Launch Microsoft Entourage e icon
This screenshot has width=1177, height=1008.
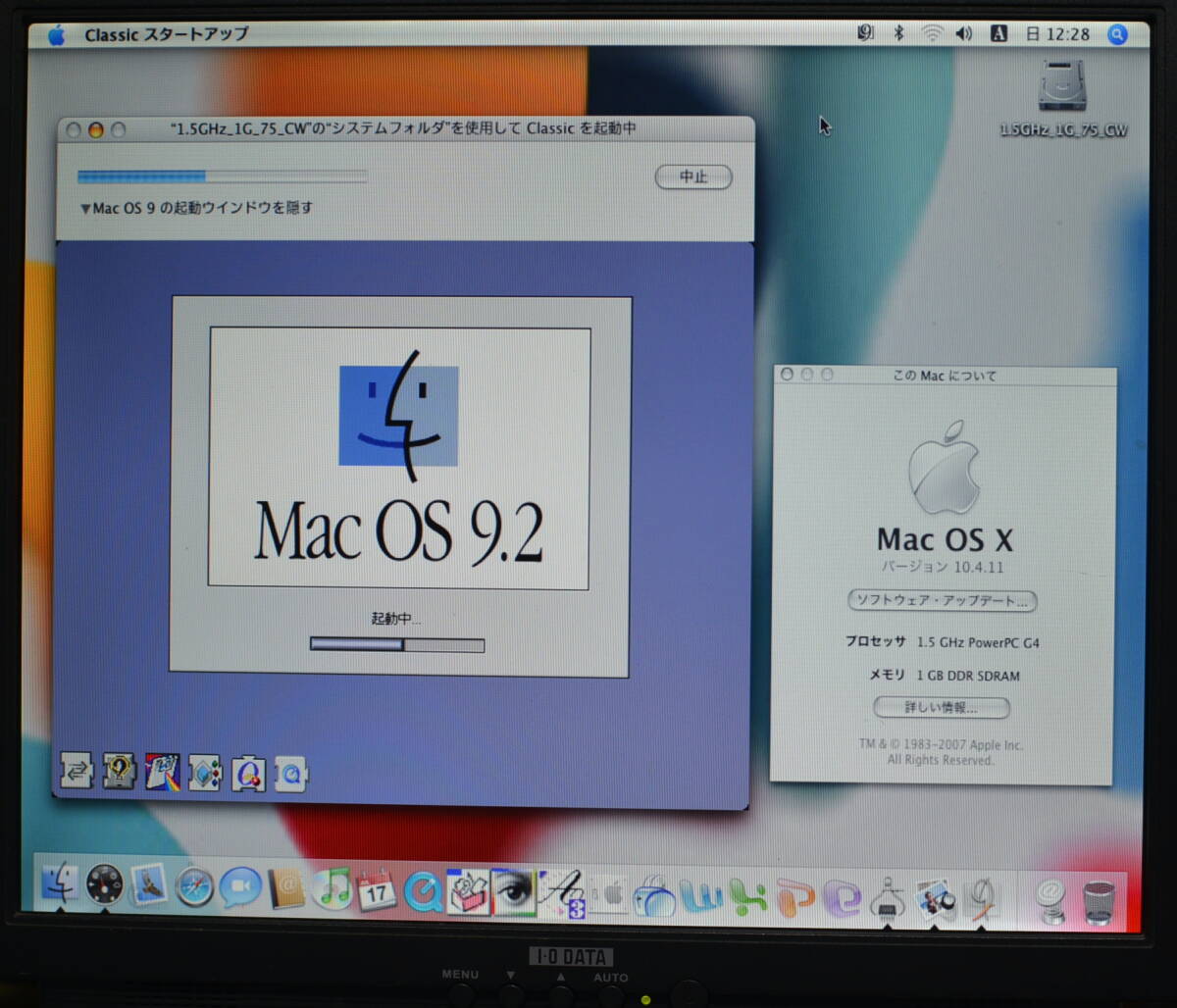pos(842,898)
